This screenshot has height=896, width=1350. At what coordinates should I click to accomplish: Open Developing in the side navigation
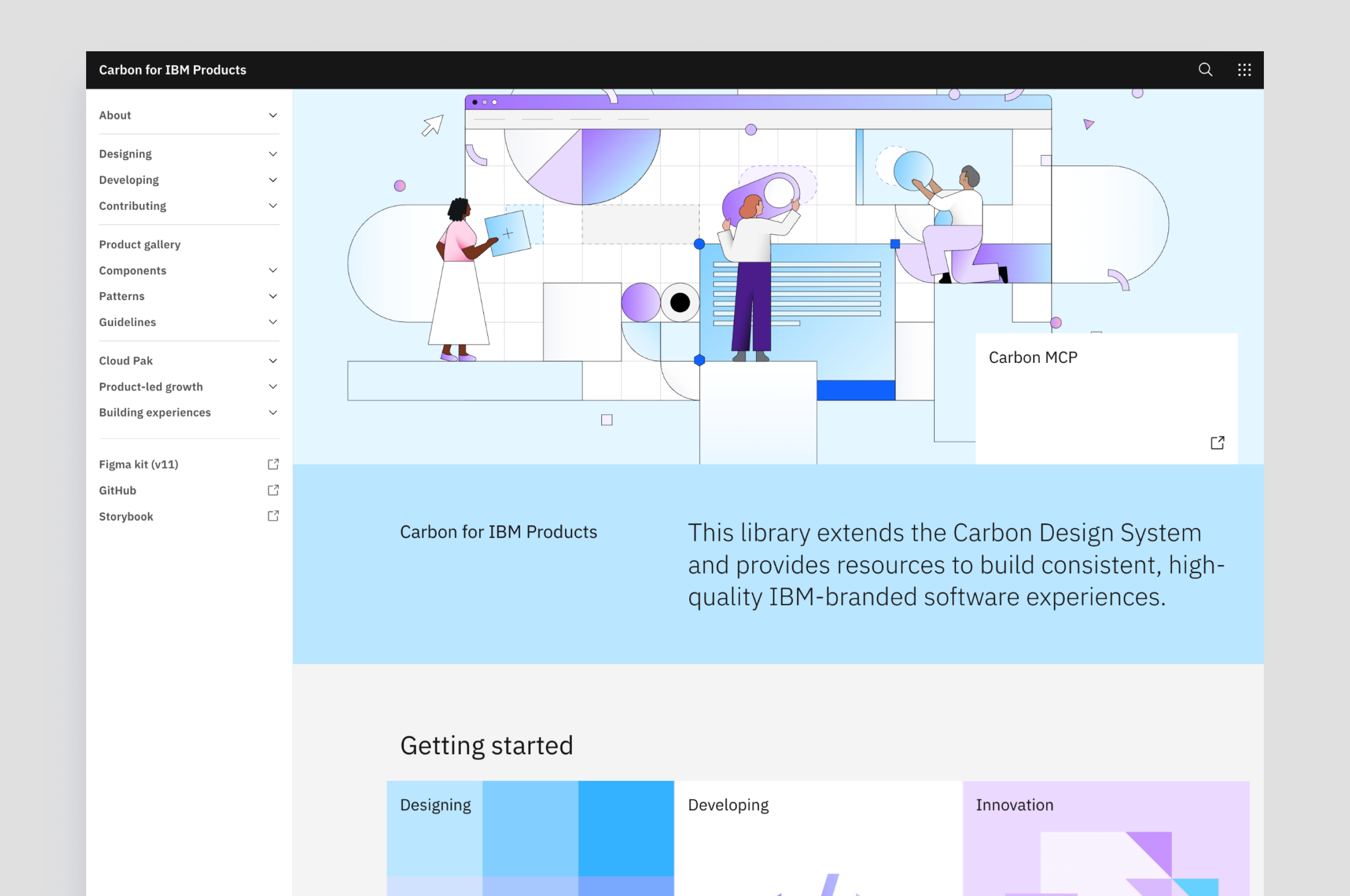pos(189,179)
